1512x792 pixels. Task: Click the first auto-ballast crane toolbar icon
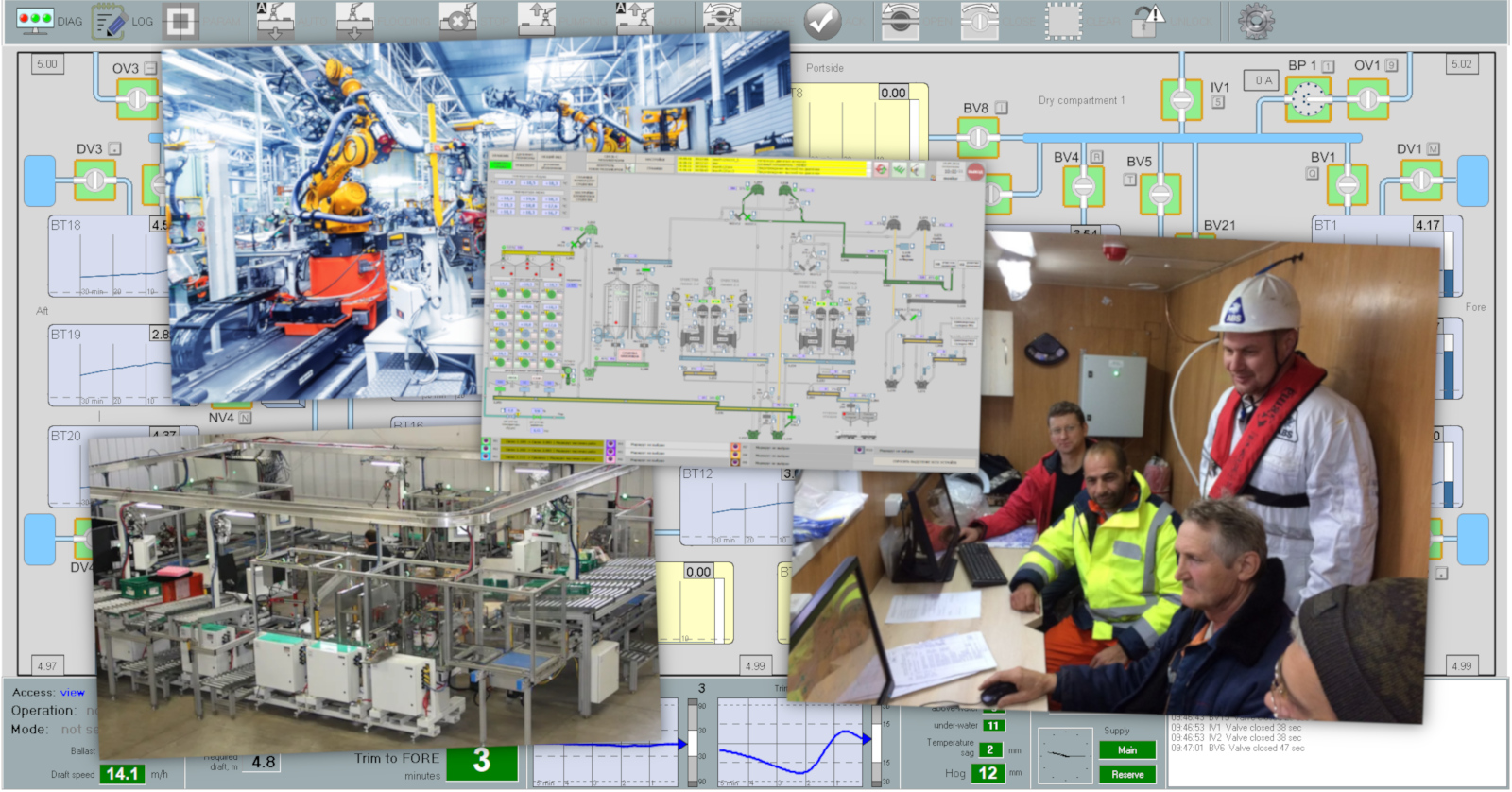[x=275, y=20]
